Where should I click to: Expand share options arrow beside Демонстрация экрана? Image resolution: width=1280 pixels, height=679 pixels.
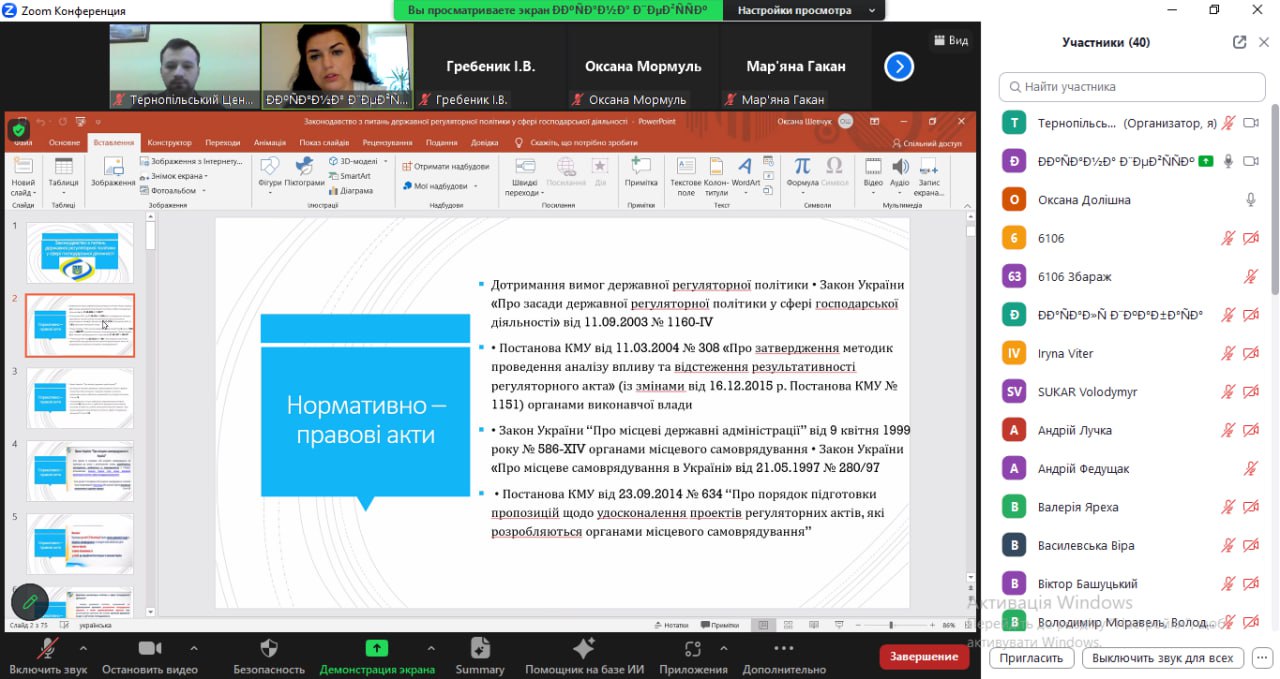click(431, 647)
